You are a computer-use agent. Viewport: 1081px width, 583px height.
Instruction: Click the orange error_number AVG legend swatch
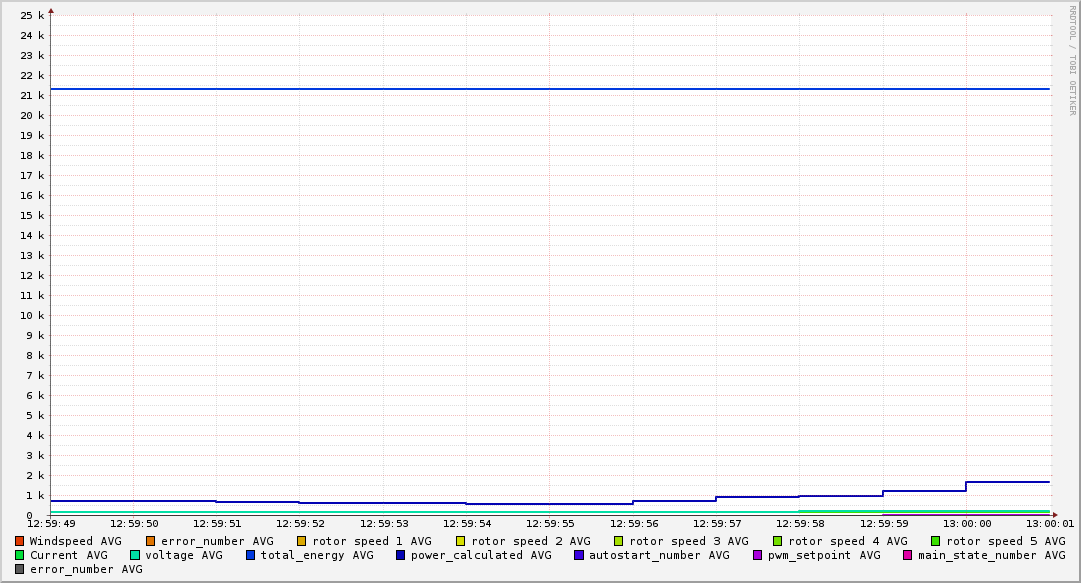[x=151, y=541]
